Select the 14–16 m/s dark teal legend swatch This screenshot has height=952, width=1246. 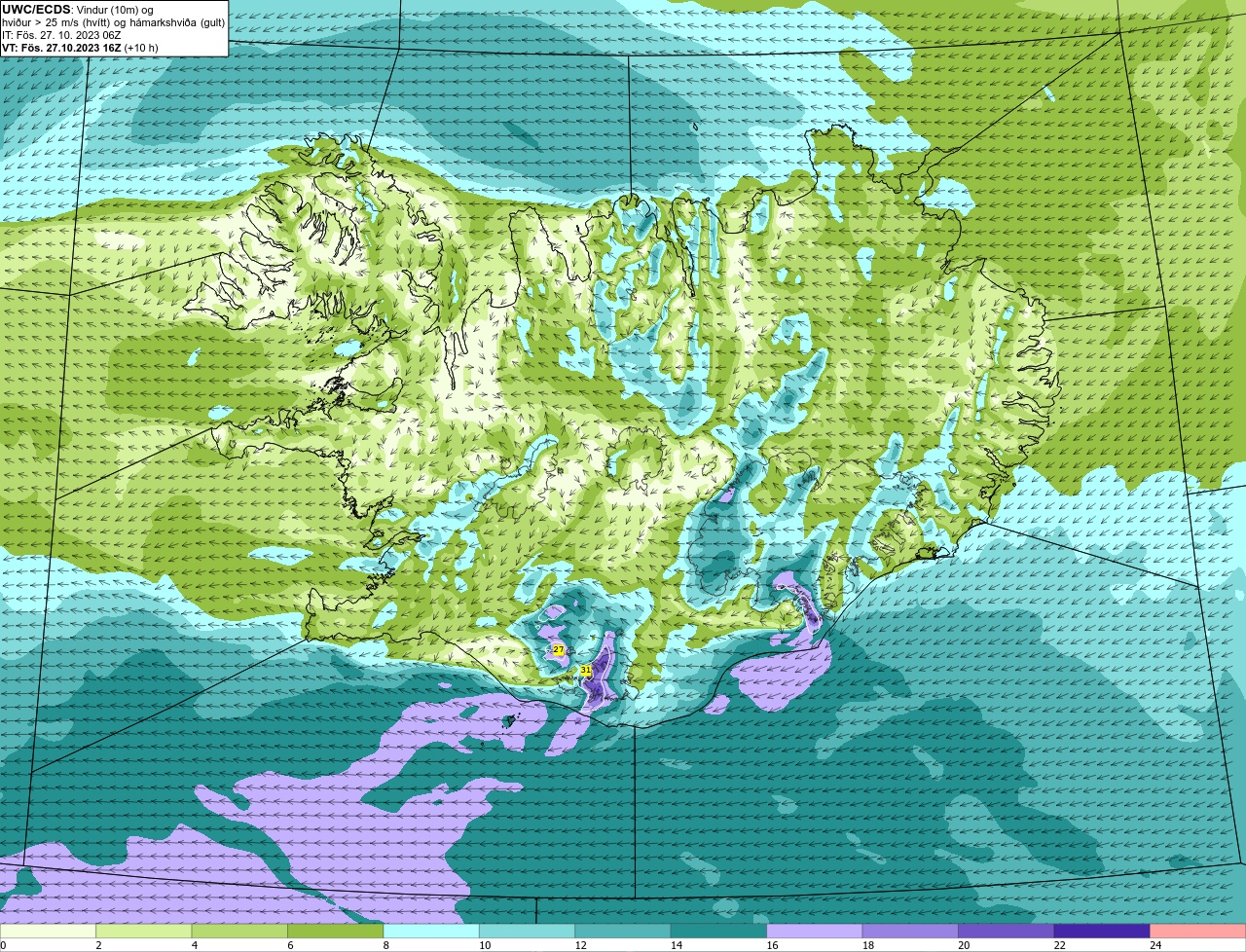(720, 931)
